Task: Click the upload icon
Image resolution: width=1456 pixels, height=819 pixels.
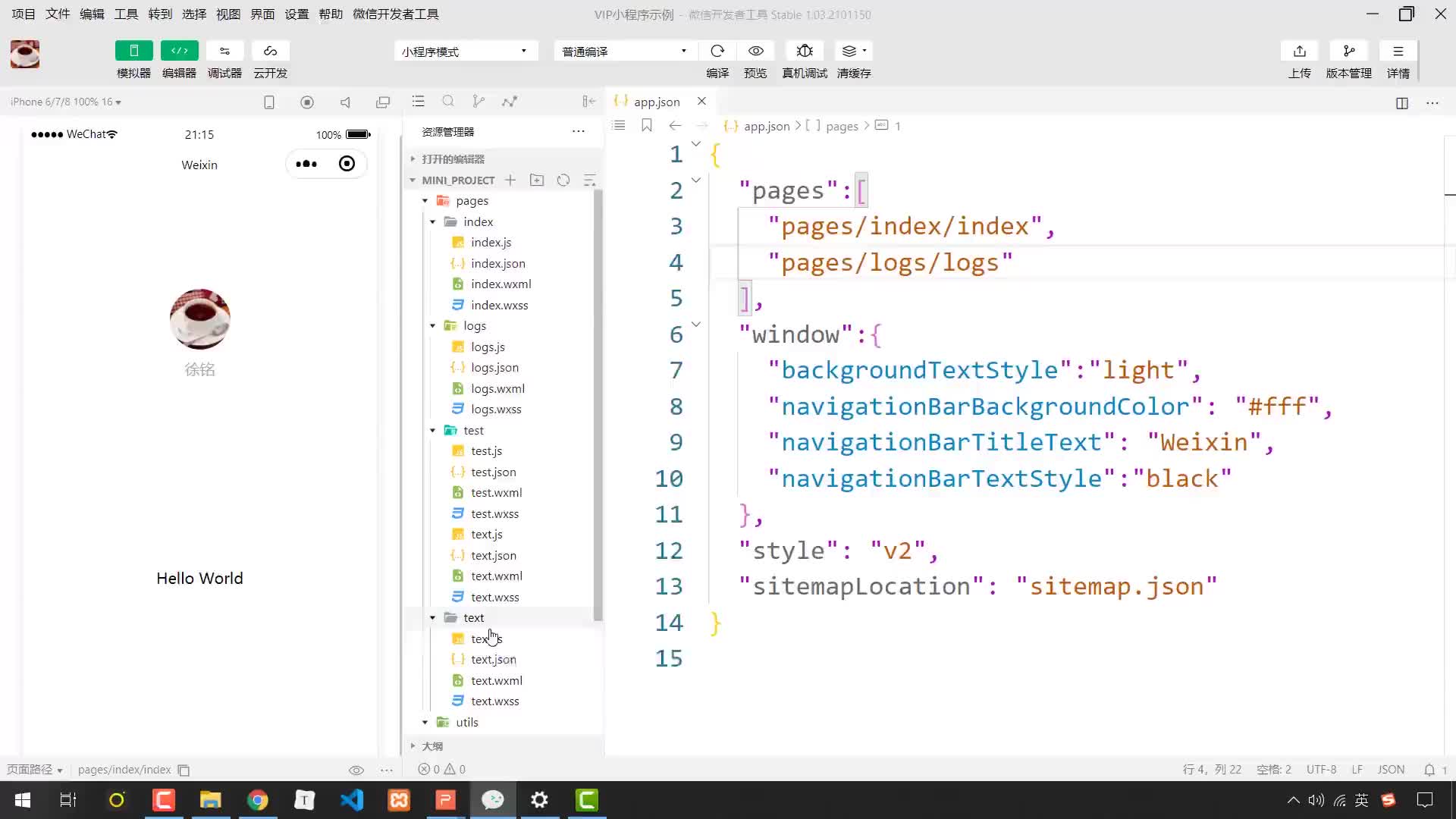Action: point(1300,51)
